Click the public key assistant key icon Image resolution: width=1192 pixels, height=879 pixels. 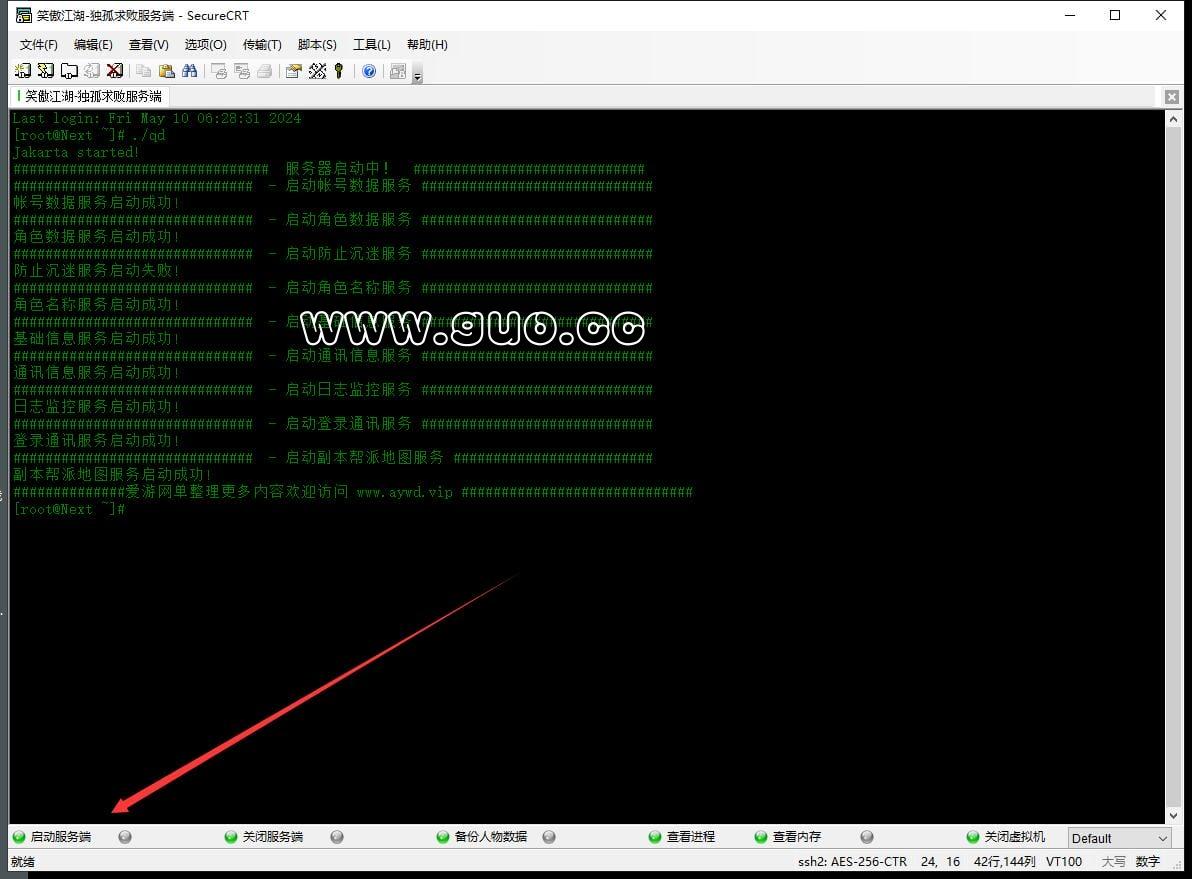pos(339,71)
